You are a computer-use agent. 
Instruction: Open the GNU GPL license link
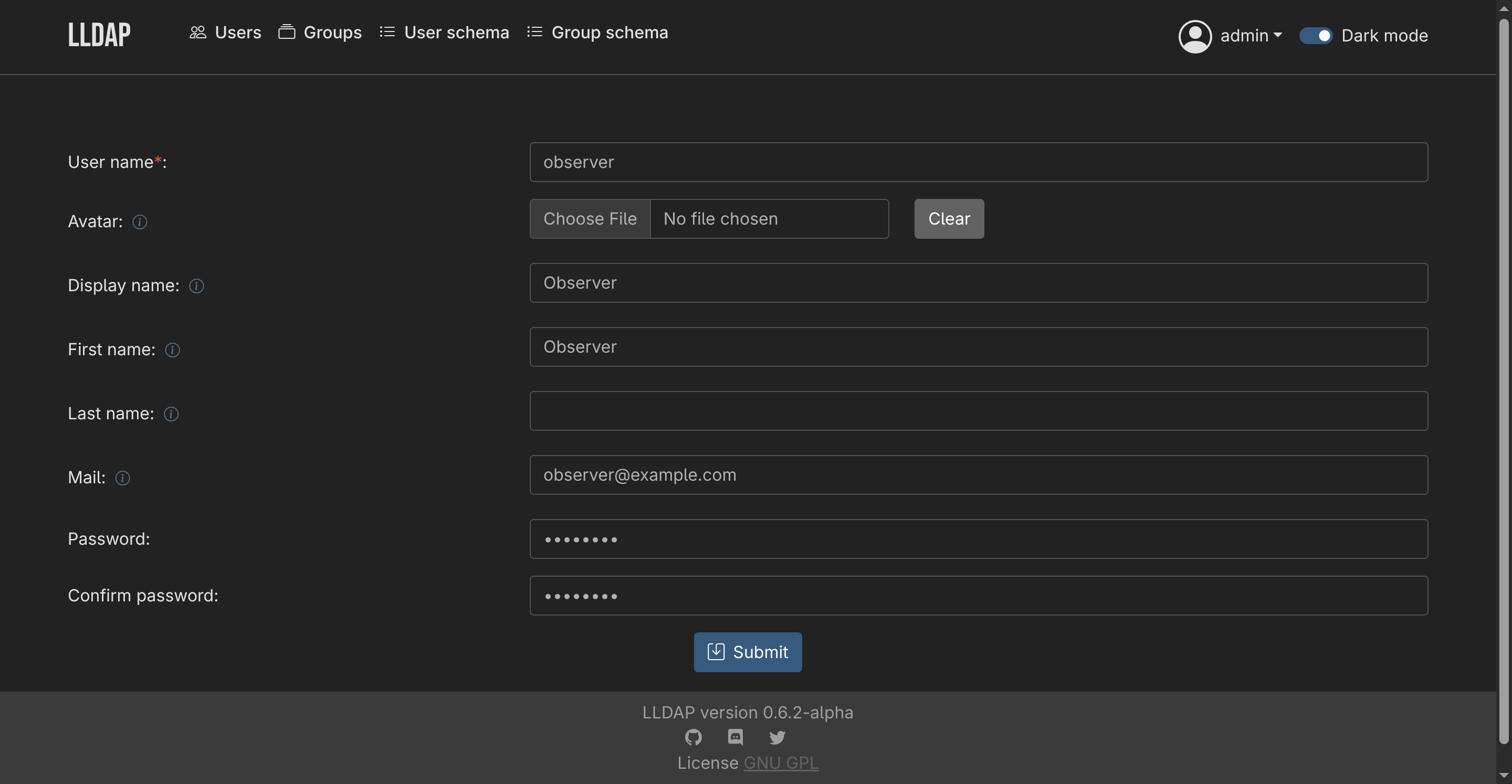[x=781, y=763]
